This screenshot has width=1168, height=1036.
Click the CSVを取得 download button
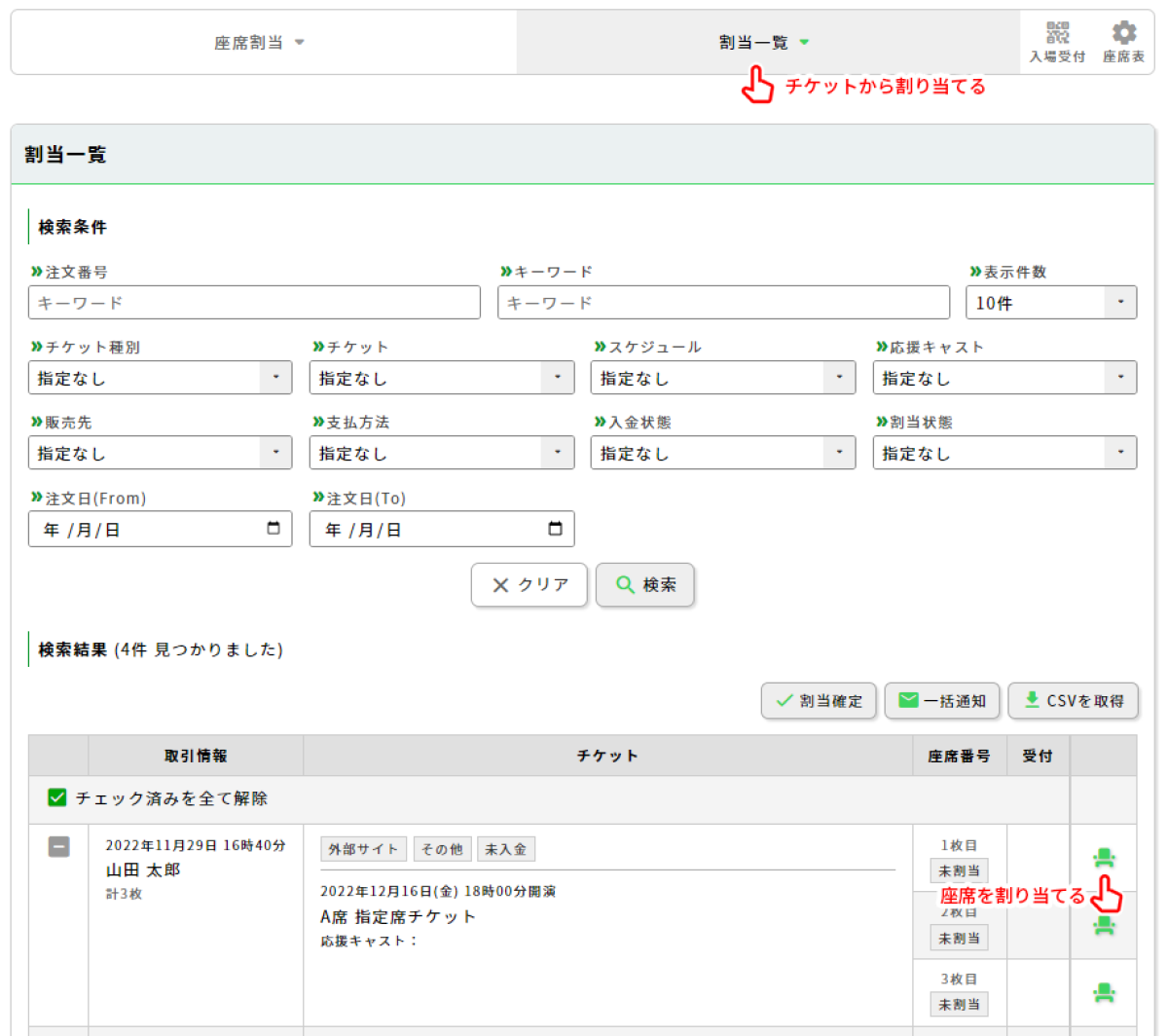pyautogui.click(x=1073, y=701)
